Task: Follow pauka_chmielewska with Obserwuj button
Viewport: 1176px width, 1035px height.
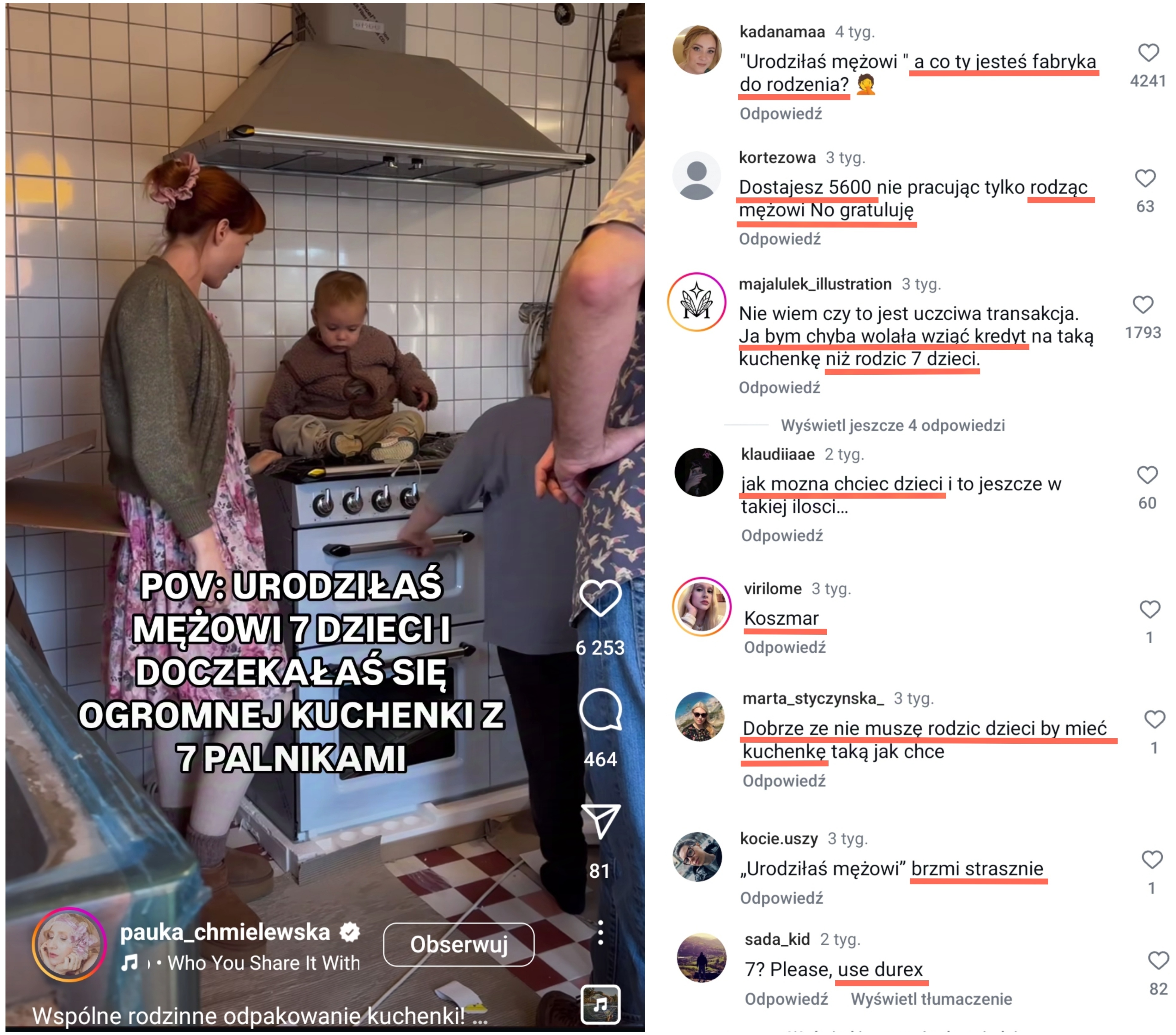Action: point(459,945)
